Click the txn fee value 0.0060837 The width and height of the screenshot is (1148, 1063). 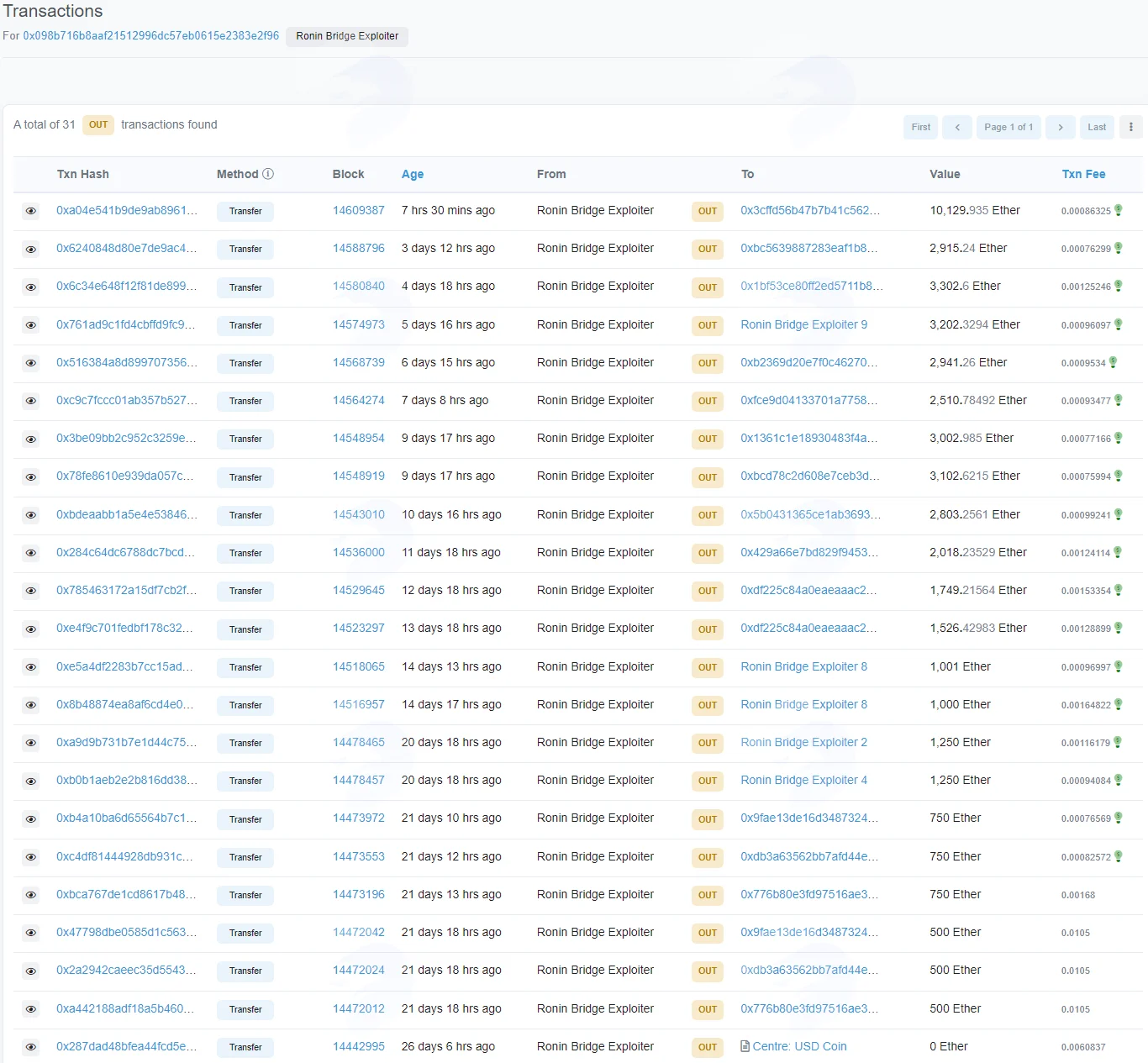(1083, 1047)
